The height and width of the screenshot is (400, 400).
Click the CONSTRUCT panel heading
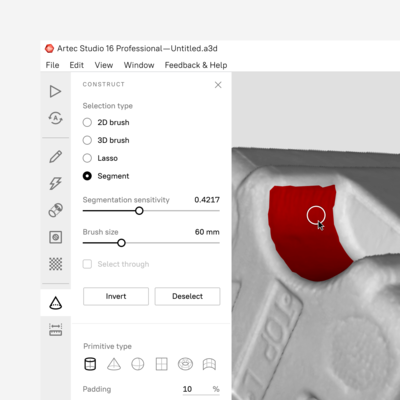pos(104,84)
